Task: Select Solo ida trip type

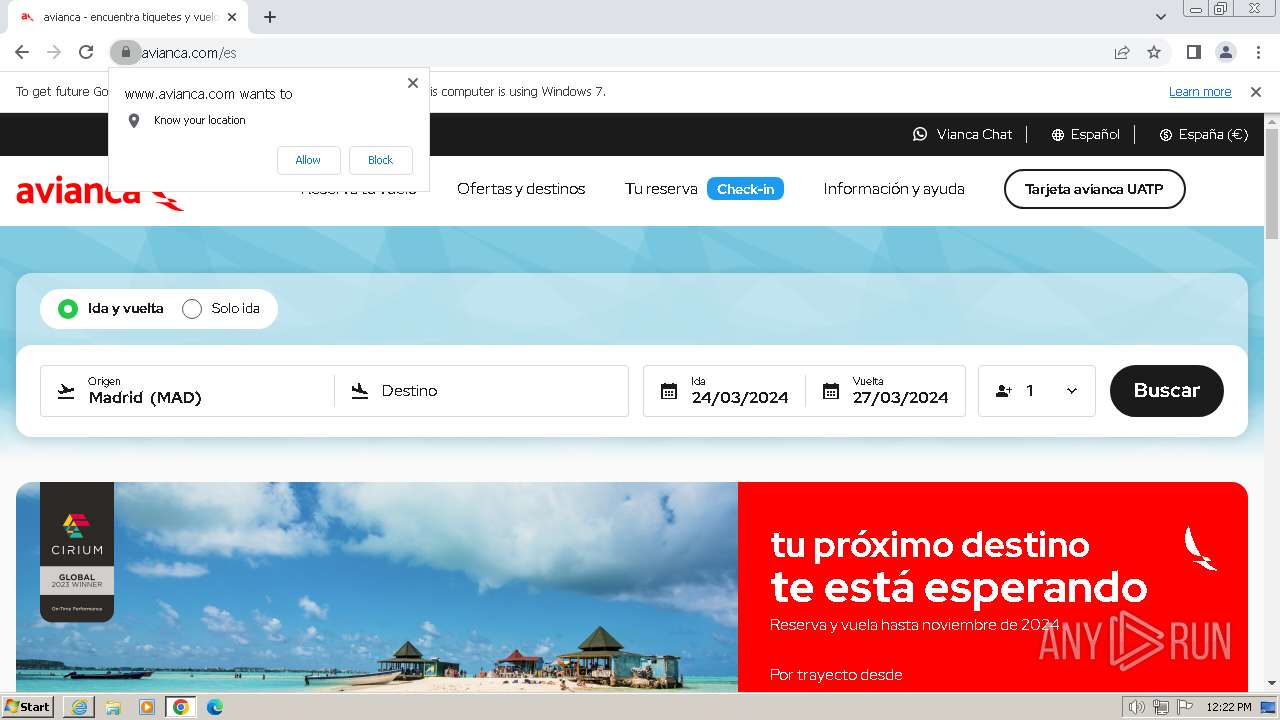Action: click(221, 309)
